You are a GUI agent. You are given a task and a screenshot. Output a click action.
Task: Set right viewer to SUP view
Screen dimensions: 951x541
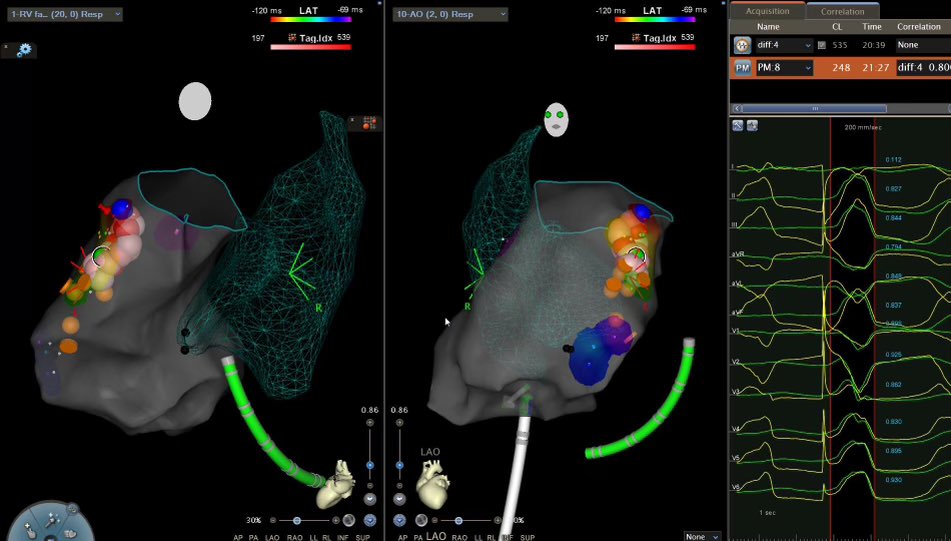pyautogui.click(x=528, y=537)
